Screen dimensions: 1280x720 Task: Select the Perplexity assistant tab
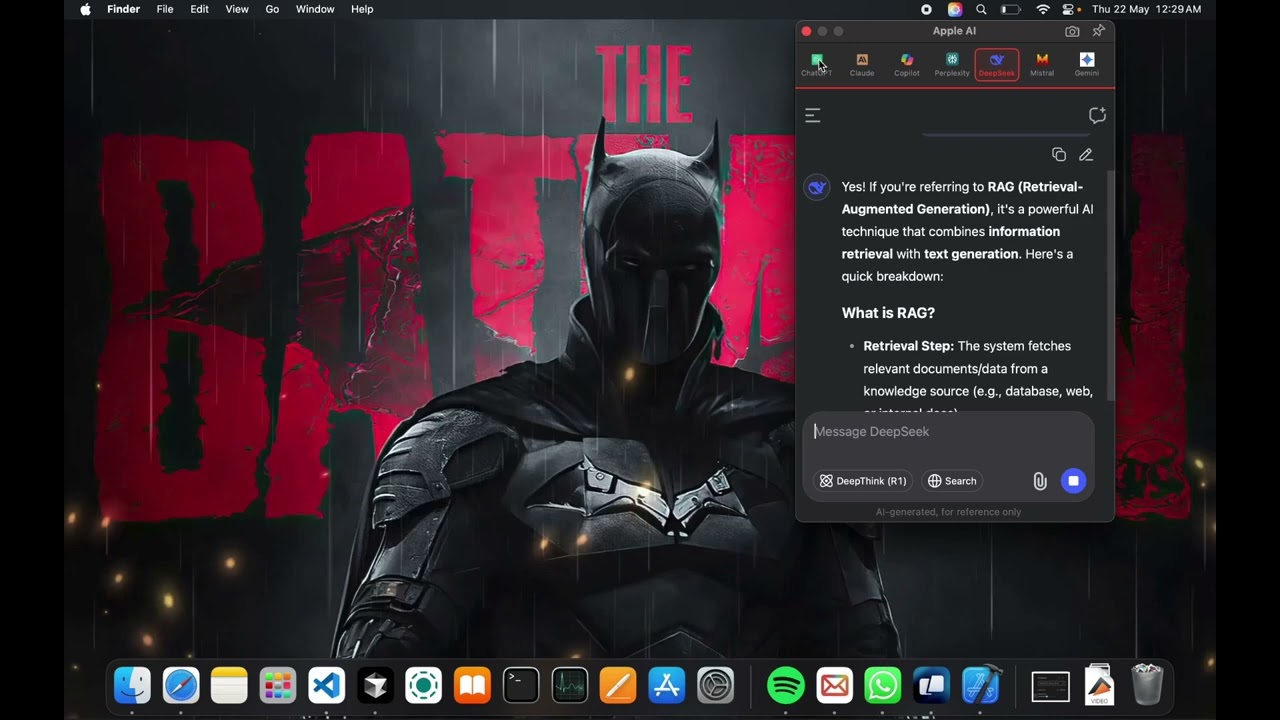point(952,65)
